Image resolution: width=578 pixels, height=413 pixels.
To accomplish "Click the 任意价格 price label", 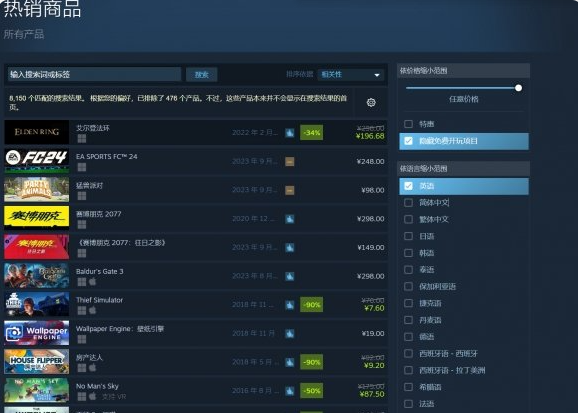I will point(464,99).
